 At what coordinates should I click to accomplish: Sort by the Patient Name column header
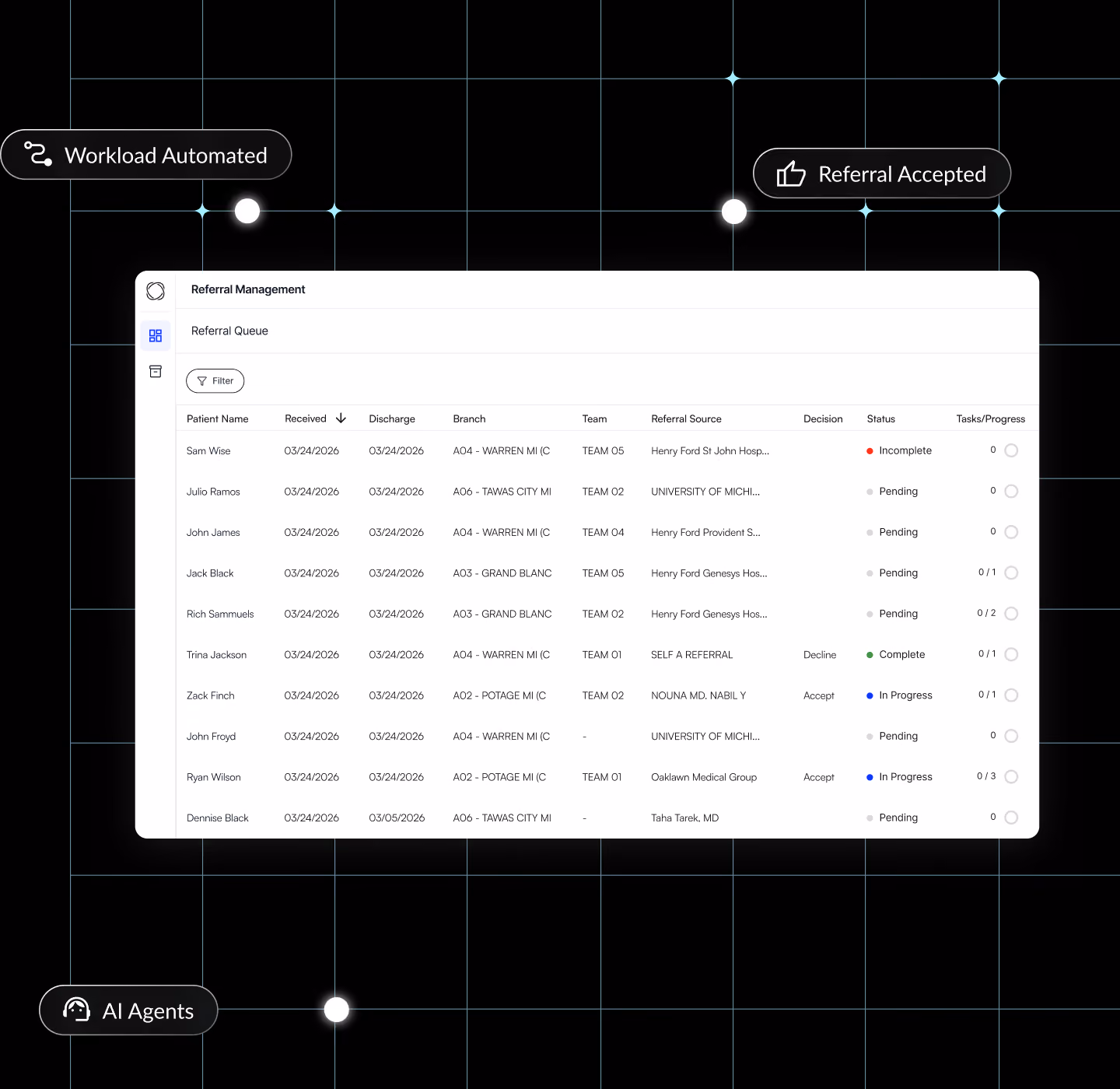pyautogui.click(x=217, y=418)
